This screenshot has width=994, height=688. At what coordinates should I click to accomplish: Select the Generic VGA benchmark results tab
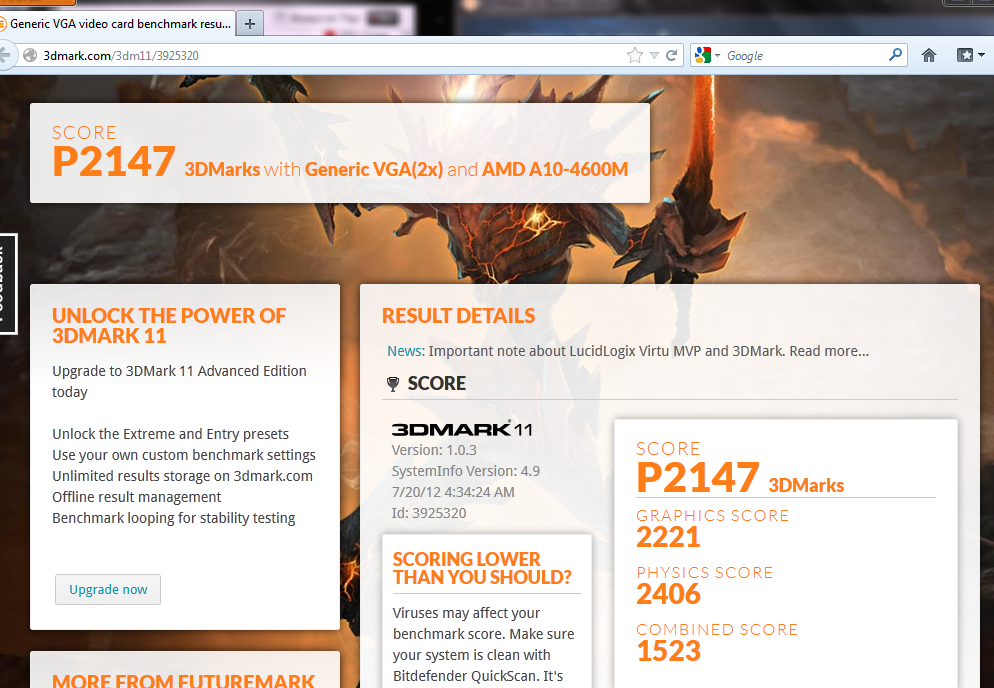118,22
